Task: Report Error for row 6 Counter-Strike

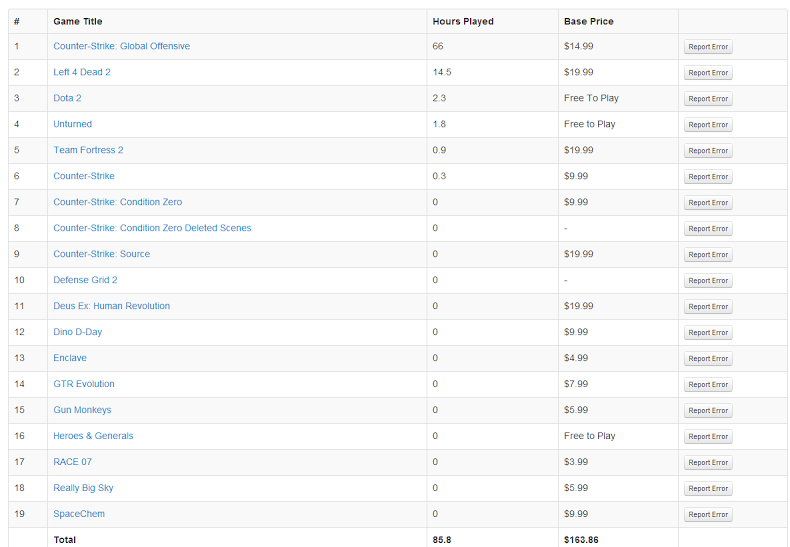Action: (708, 177)
